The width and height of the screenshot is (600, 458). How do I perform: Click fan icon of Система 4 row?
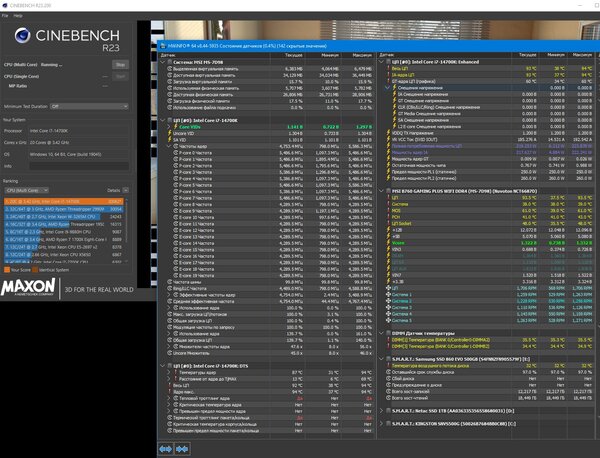click(x=388, y=314)
